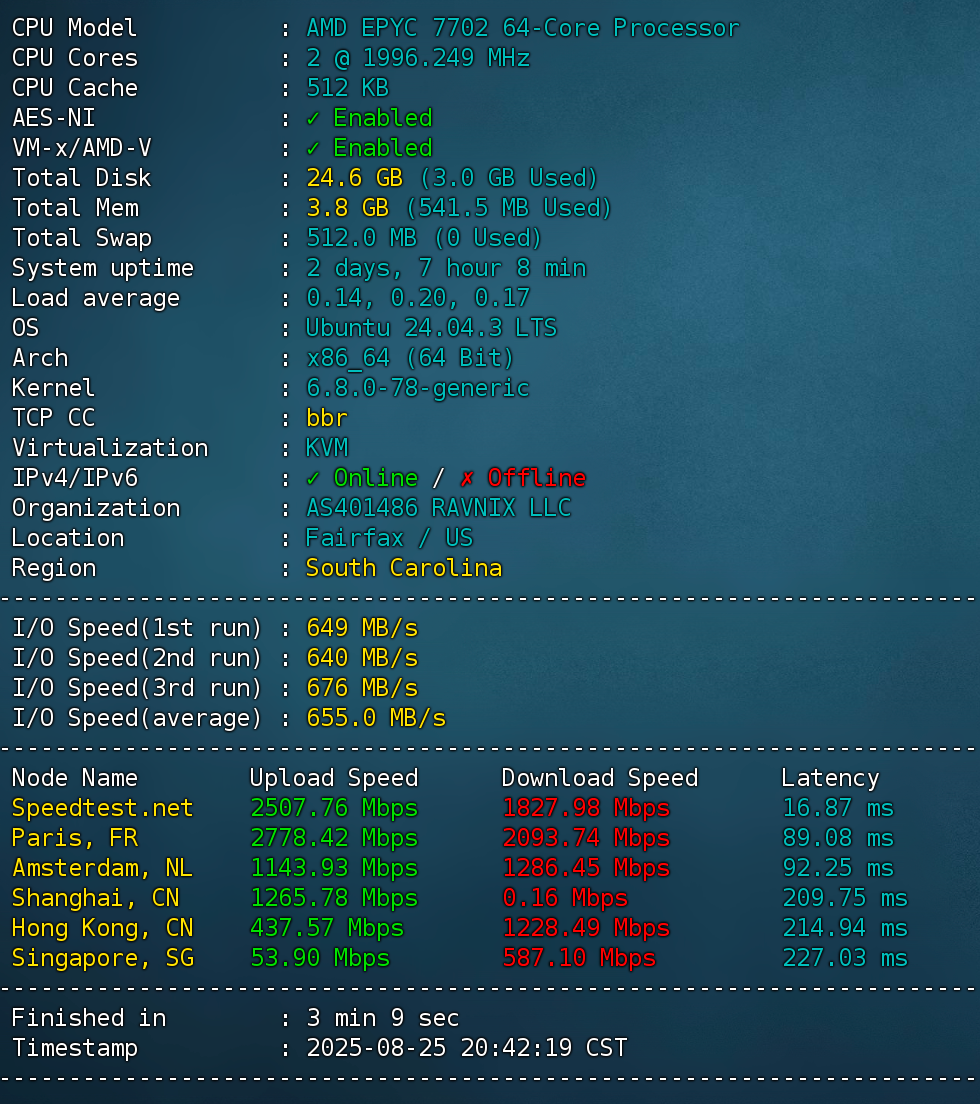Click the "I/O Speed(average)" label
The height and width of the screenshot is (1104, 980).
click(137, 719)
